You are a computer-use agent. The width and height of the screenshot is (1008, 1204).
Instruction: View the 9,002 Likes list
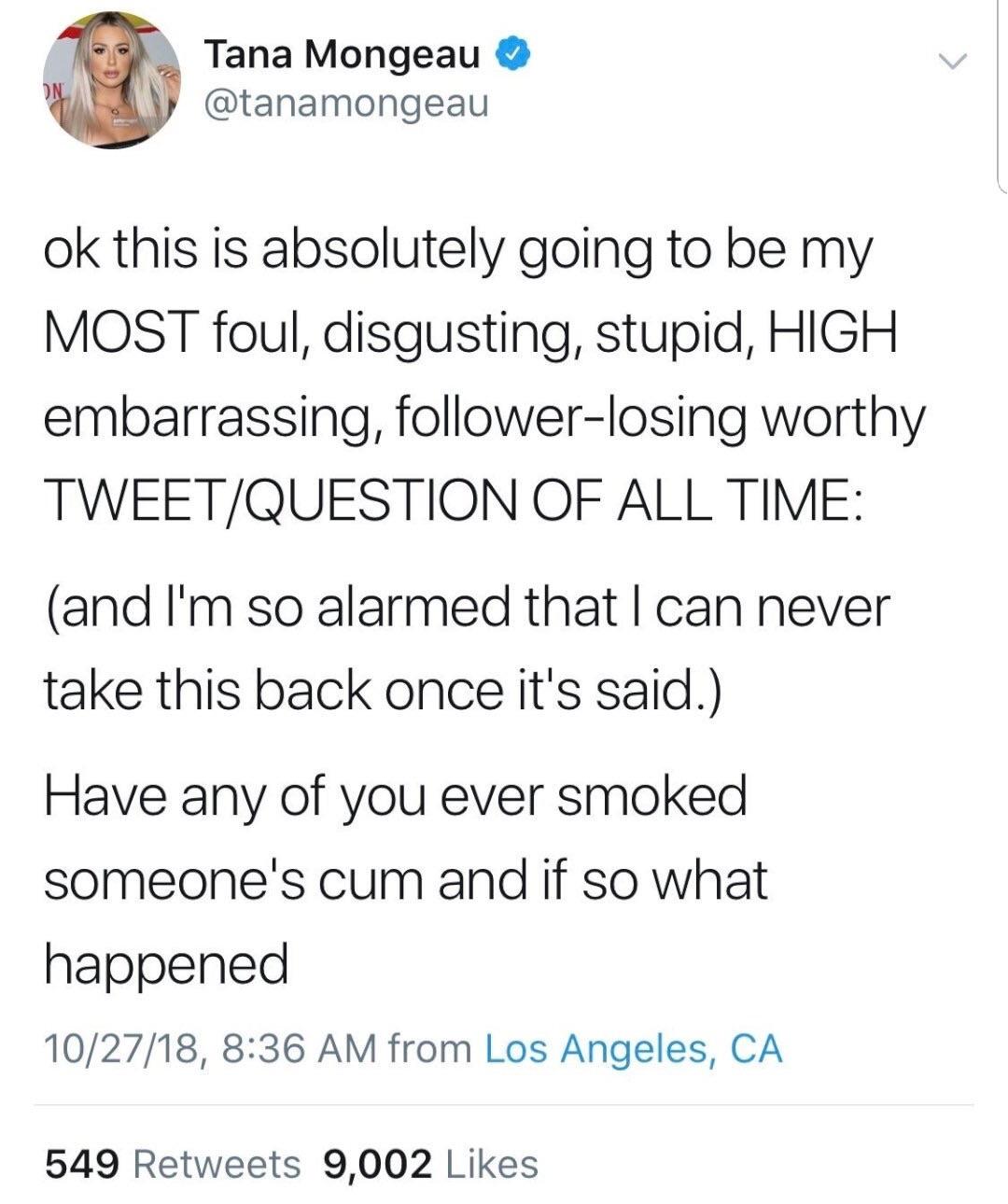coord(430,1164)
